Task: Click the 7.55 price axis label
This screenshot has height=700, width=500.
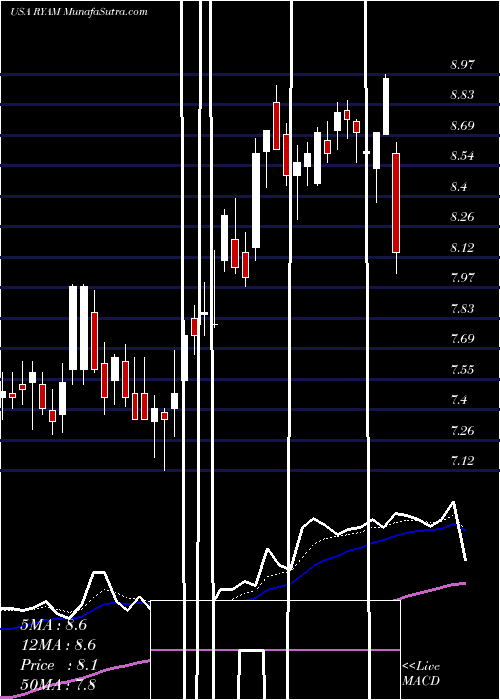Action: click(x=462, y=370)
